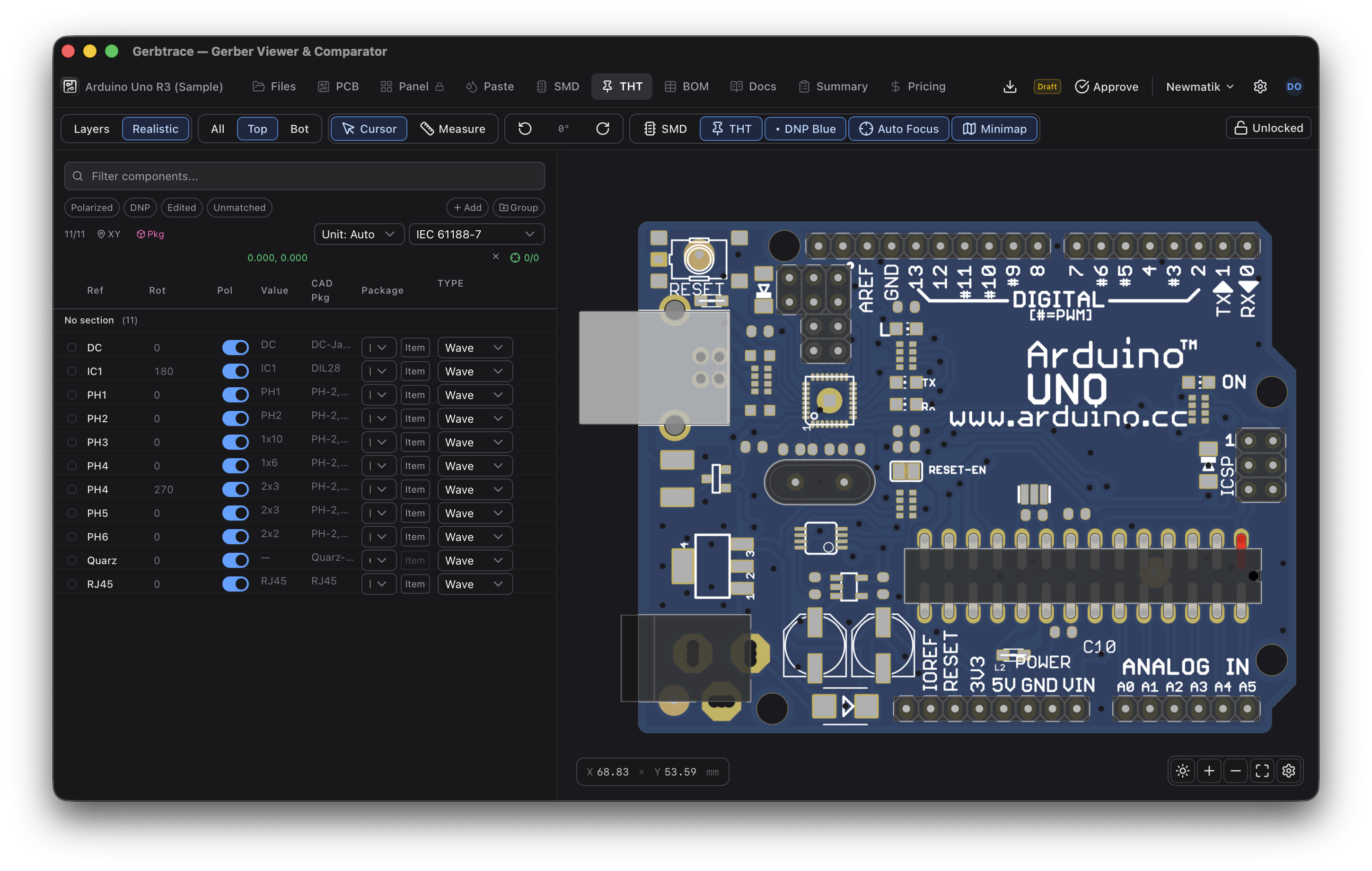Open viewer settings gear at bottom right

pyautogui.click(x=1289, y=771)
